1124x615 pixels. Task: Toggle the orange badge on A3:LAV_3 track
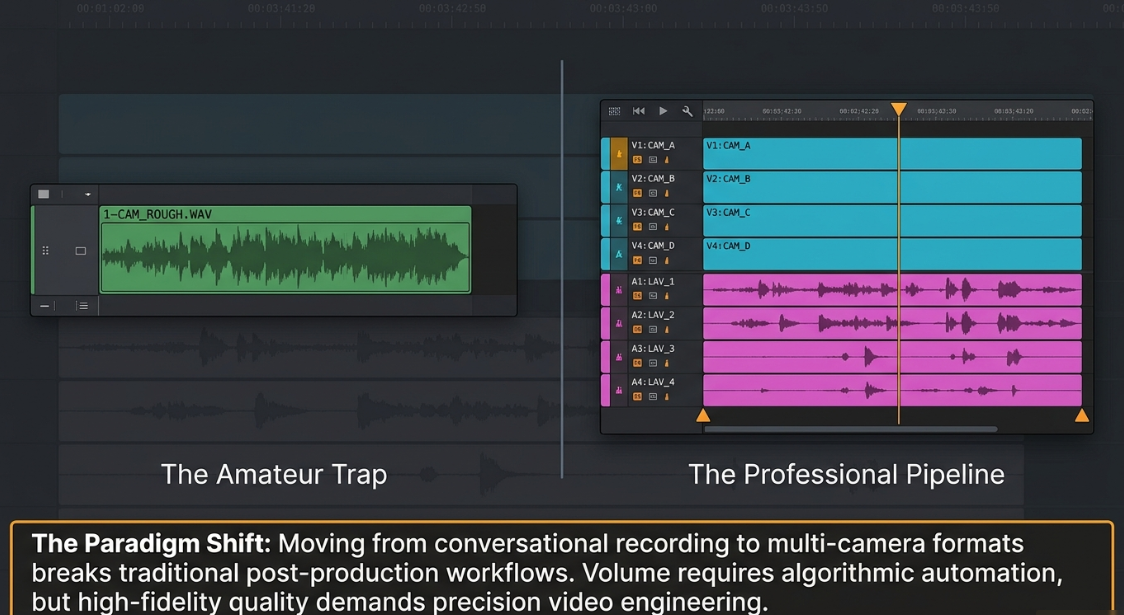pyautogui.click(x=637, y=363)
